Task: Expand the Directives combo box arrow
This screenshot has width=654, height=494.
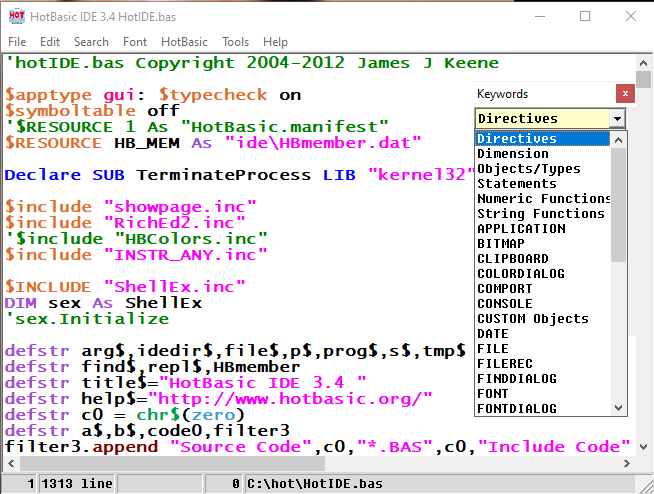Action: pos(617,119)
